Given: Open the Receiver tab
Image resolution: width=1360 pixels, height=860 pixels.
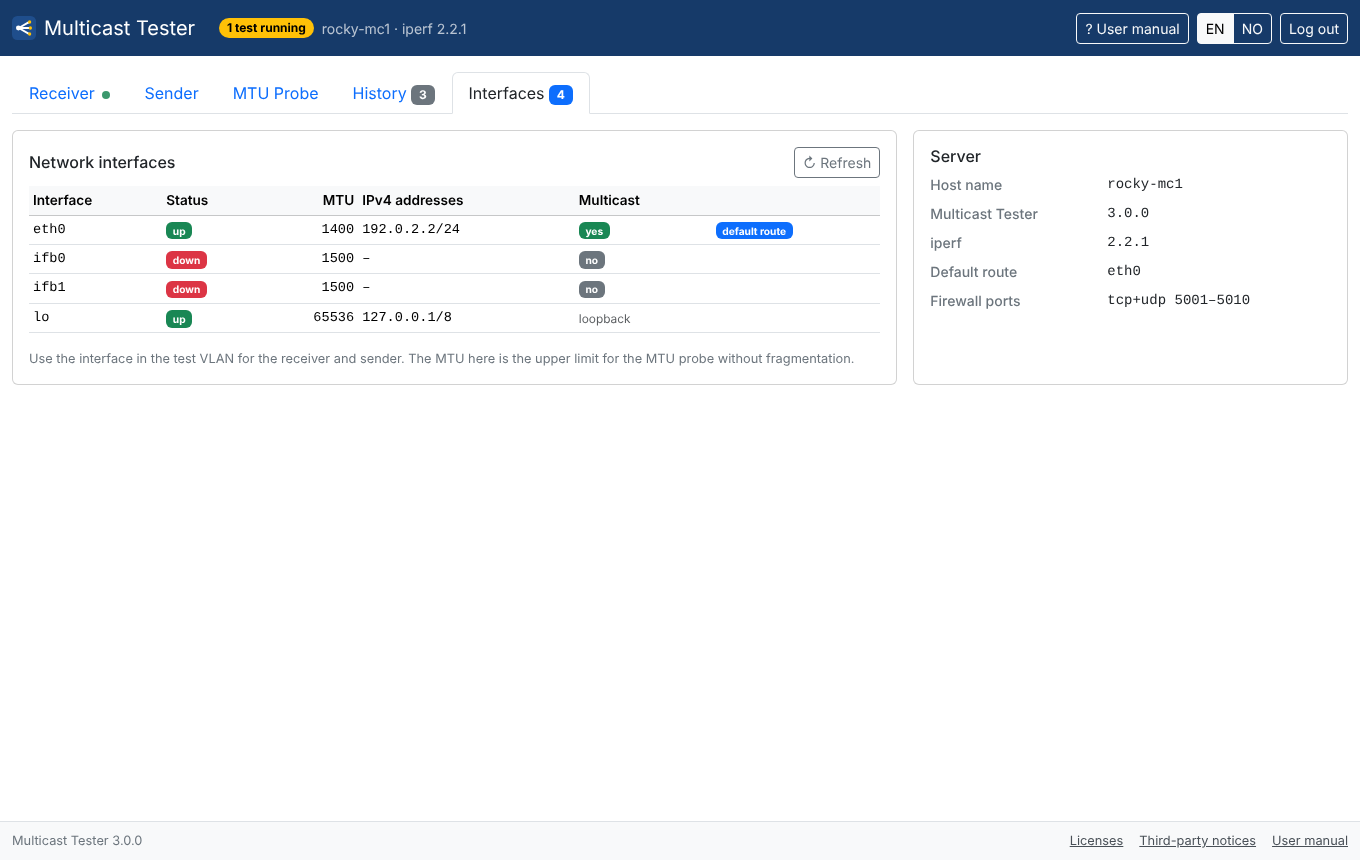Looking at the screenshot, I should point(70,93).
